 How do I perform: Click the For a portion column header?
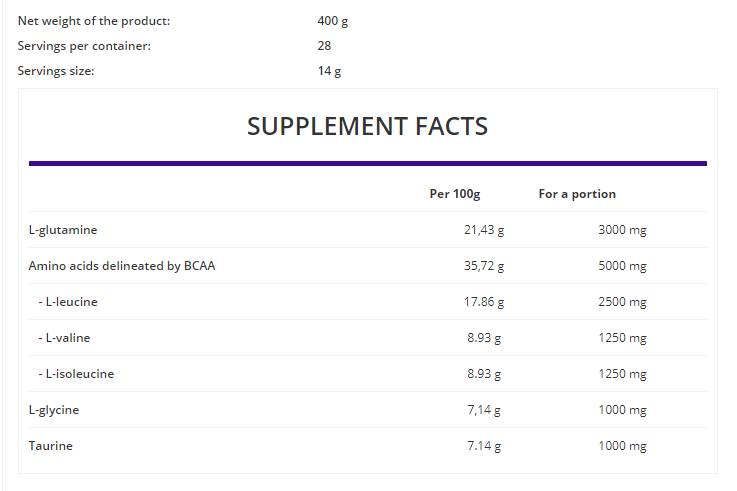[577, 194]
